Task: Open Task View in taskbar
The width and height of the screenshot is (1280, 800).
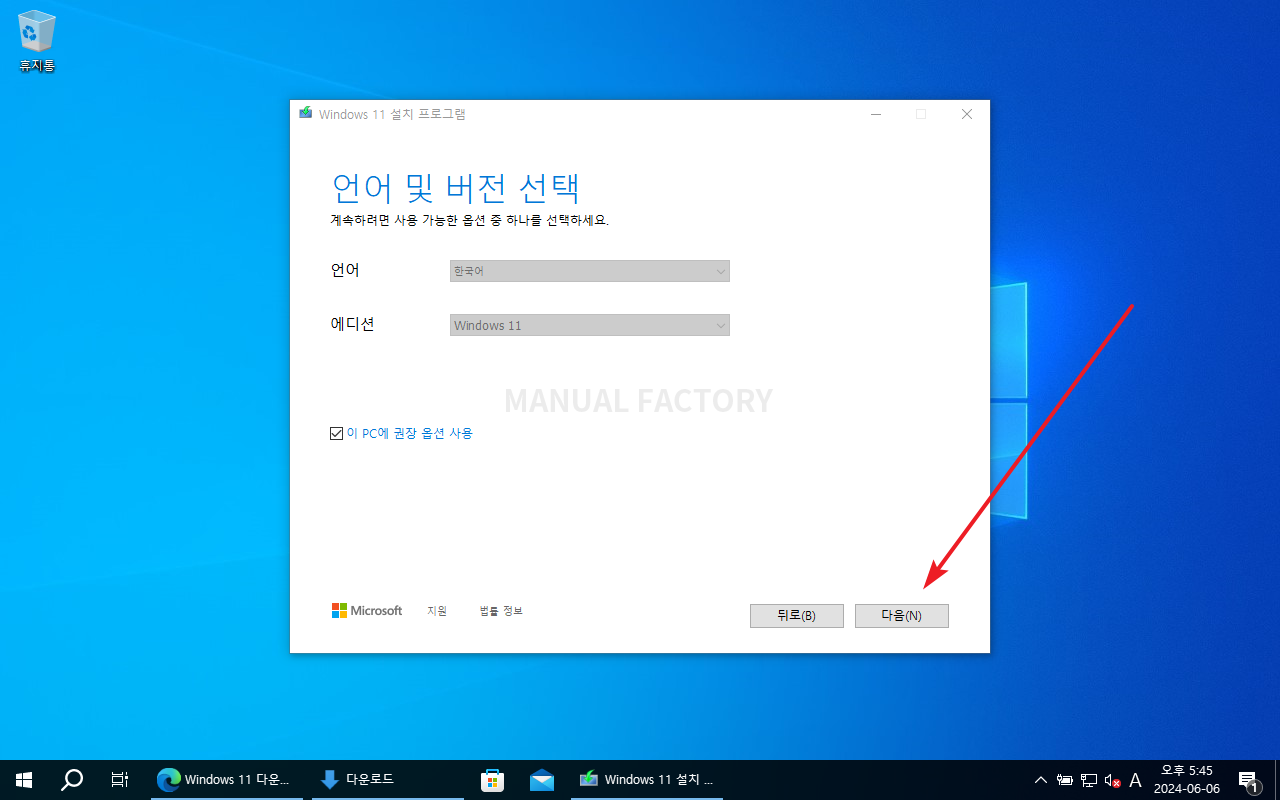Action: (120, 780)
